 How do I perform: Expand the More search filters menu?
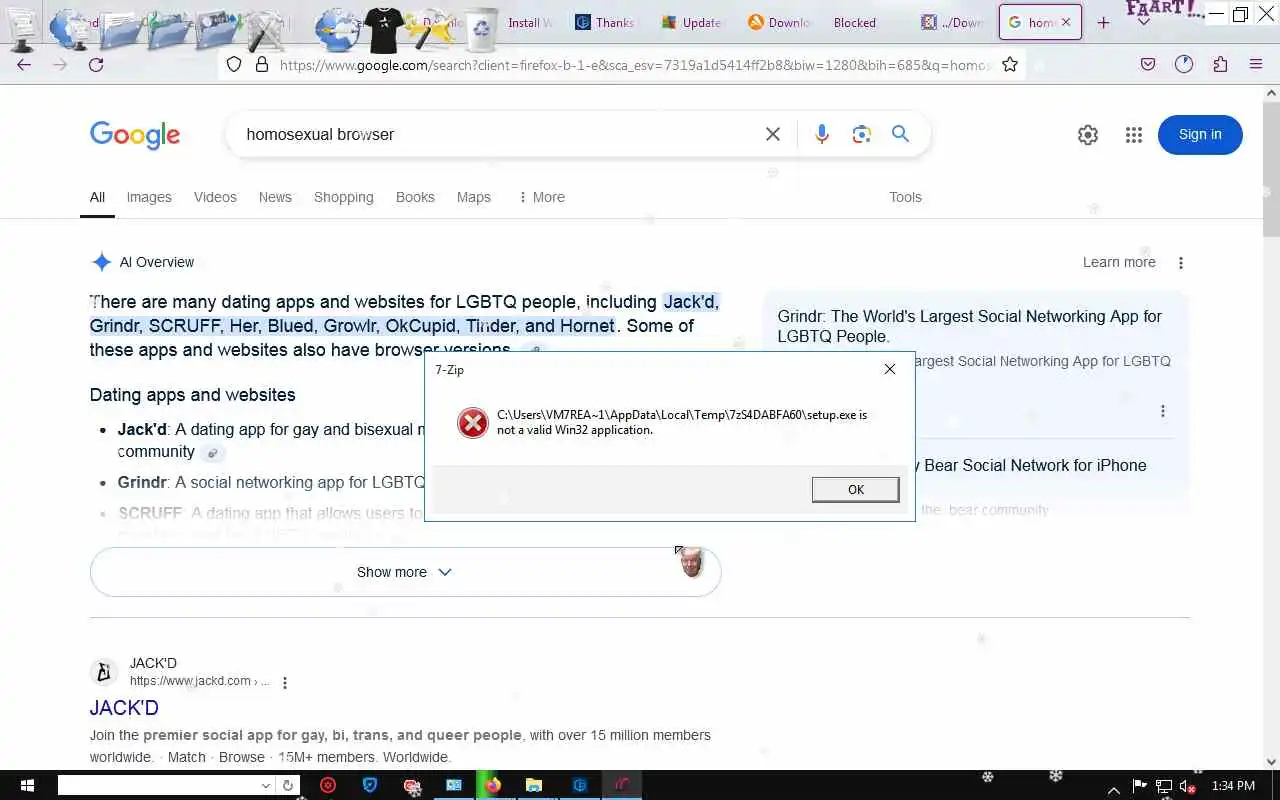click(541, 197)
